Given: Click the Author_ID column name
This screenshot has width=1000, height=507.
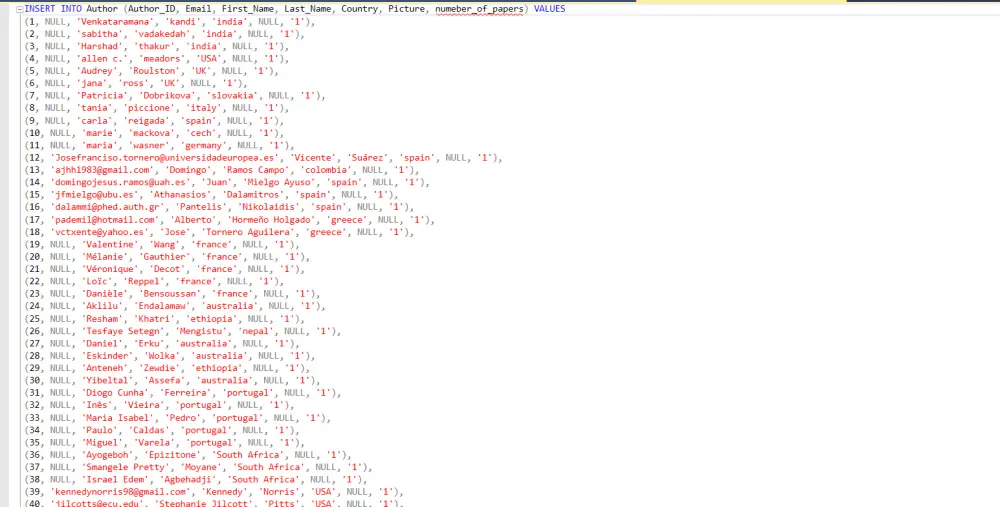Looking at the screenshot, I should (x=152, y=9).
